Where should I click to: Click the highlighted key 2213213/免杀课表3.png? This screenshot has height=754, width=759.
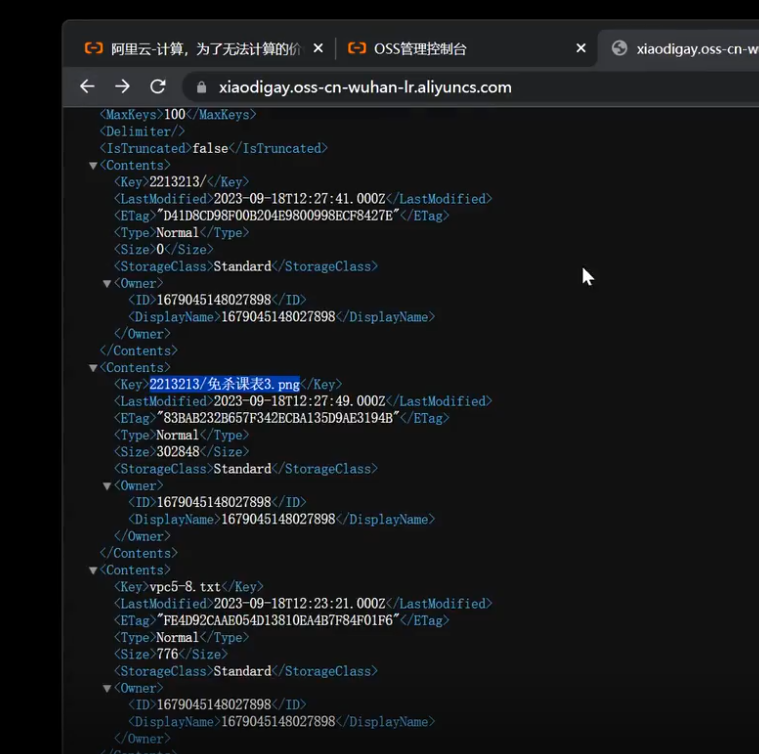pos(225,384)
